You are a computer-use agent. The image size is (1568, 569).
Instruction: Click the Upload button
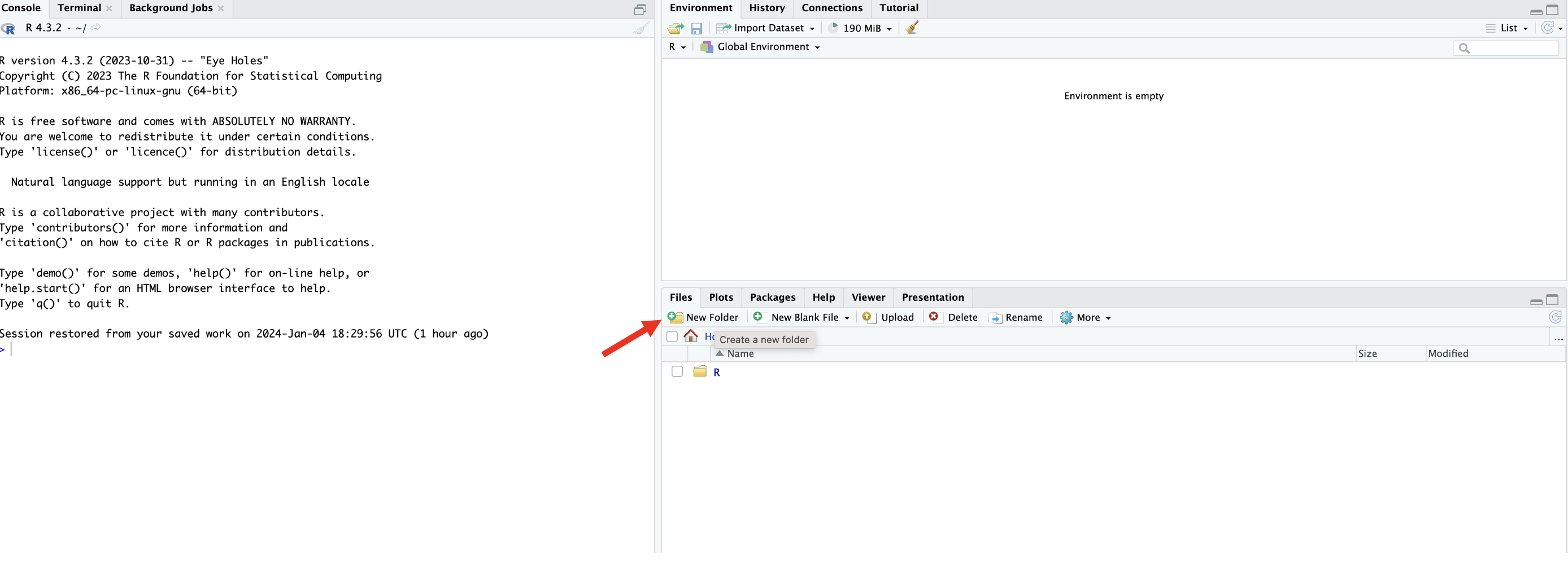pos(888,317)
